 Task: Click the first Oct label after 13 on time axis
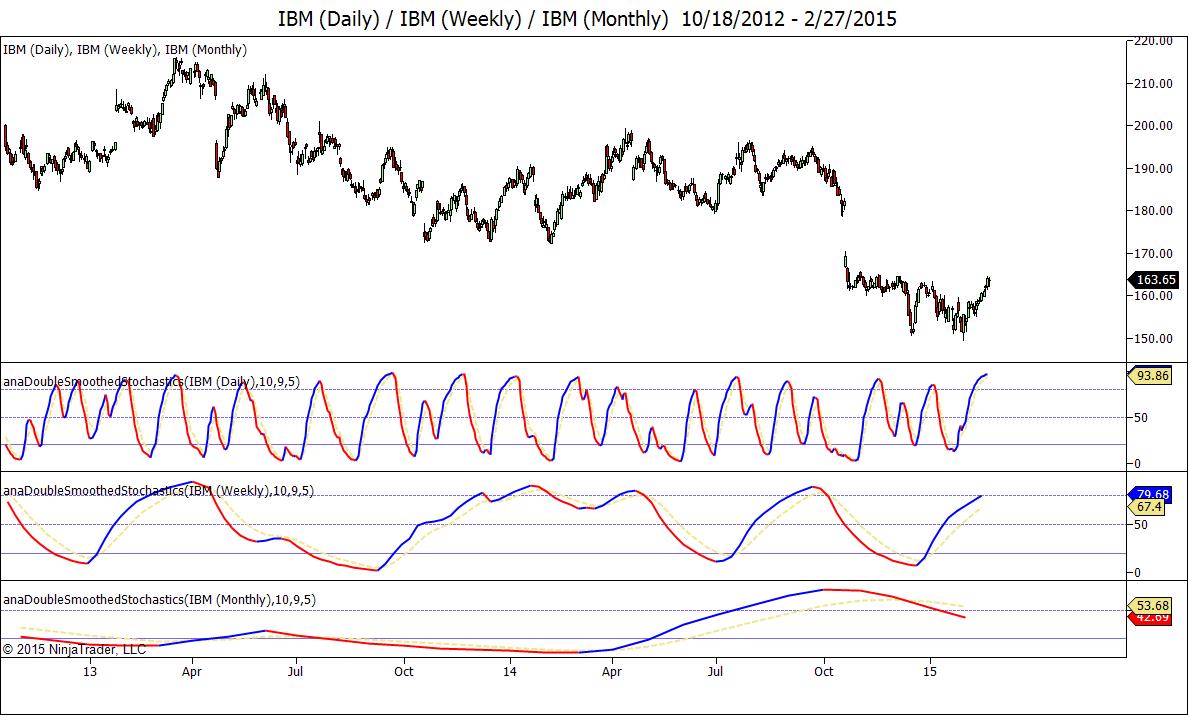[x=404, y=672]
